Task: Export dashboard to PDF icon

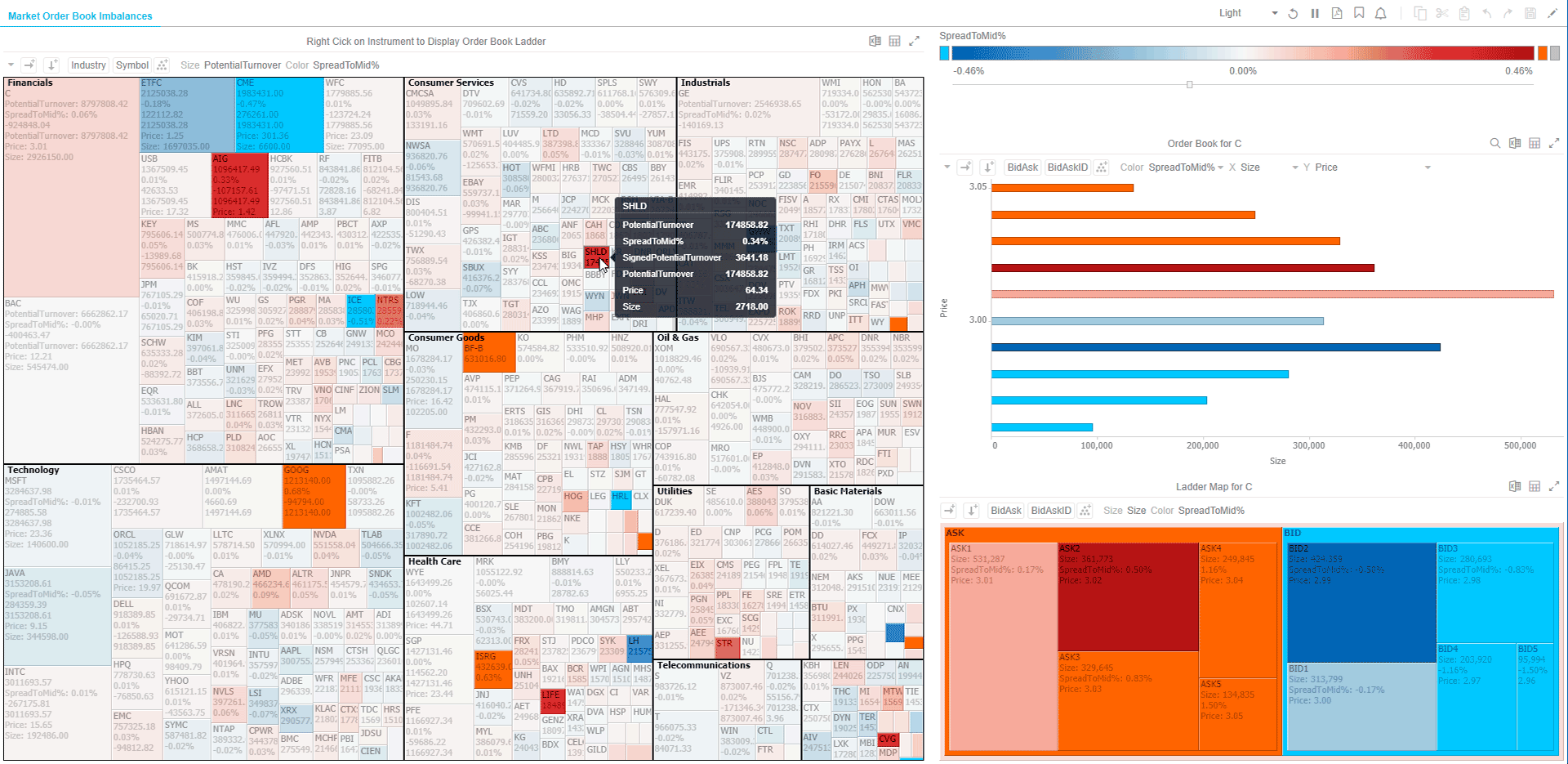Action: [1337, 13]
